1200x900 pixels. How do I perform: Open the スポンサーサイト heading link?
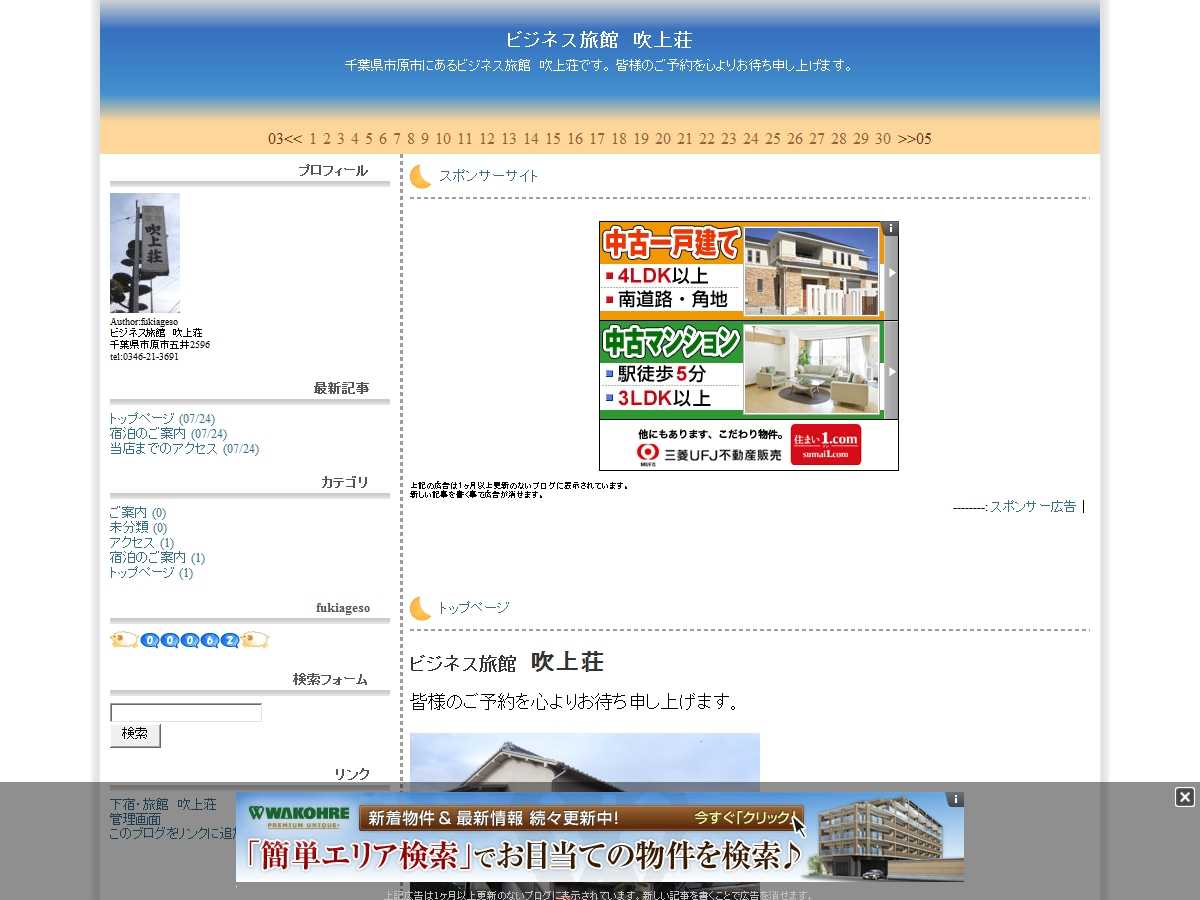click(x=489, y=176)
